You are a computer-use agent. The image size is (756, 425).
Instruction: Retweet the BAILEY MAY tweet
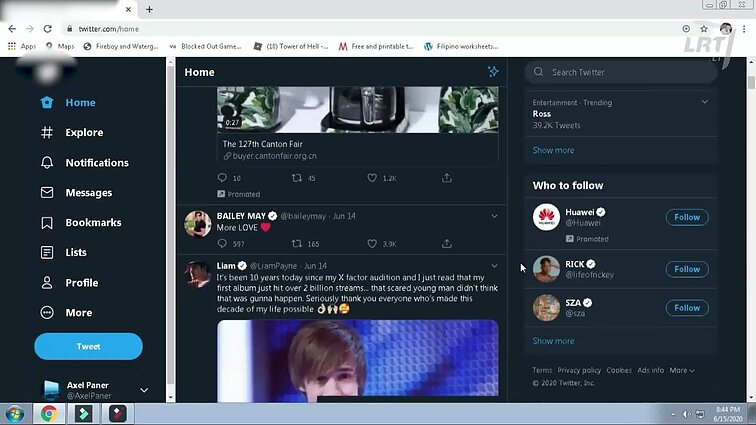pyautogui.click(x=297, y=244)
